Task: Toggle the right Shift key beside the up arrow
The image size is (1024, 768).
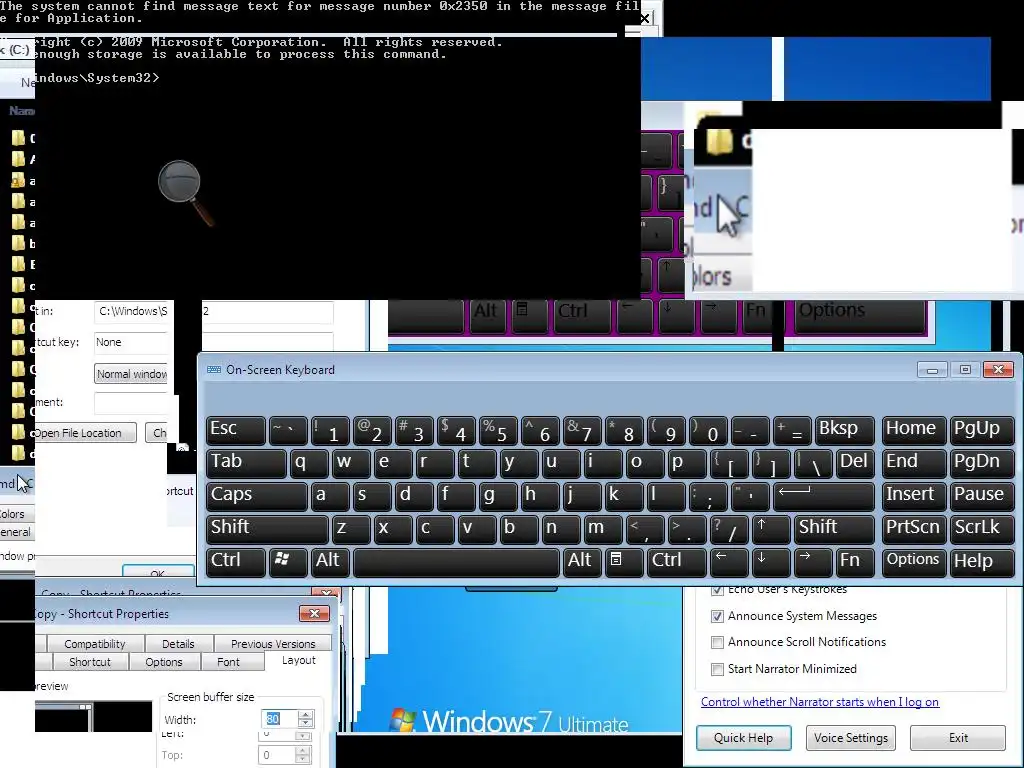Action: coord(833,529)
